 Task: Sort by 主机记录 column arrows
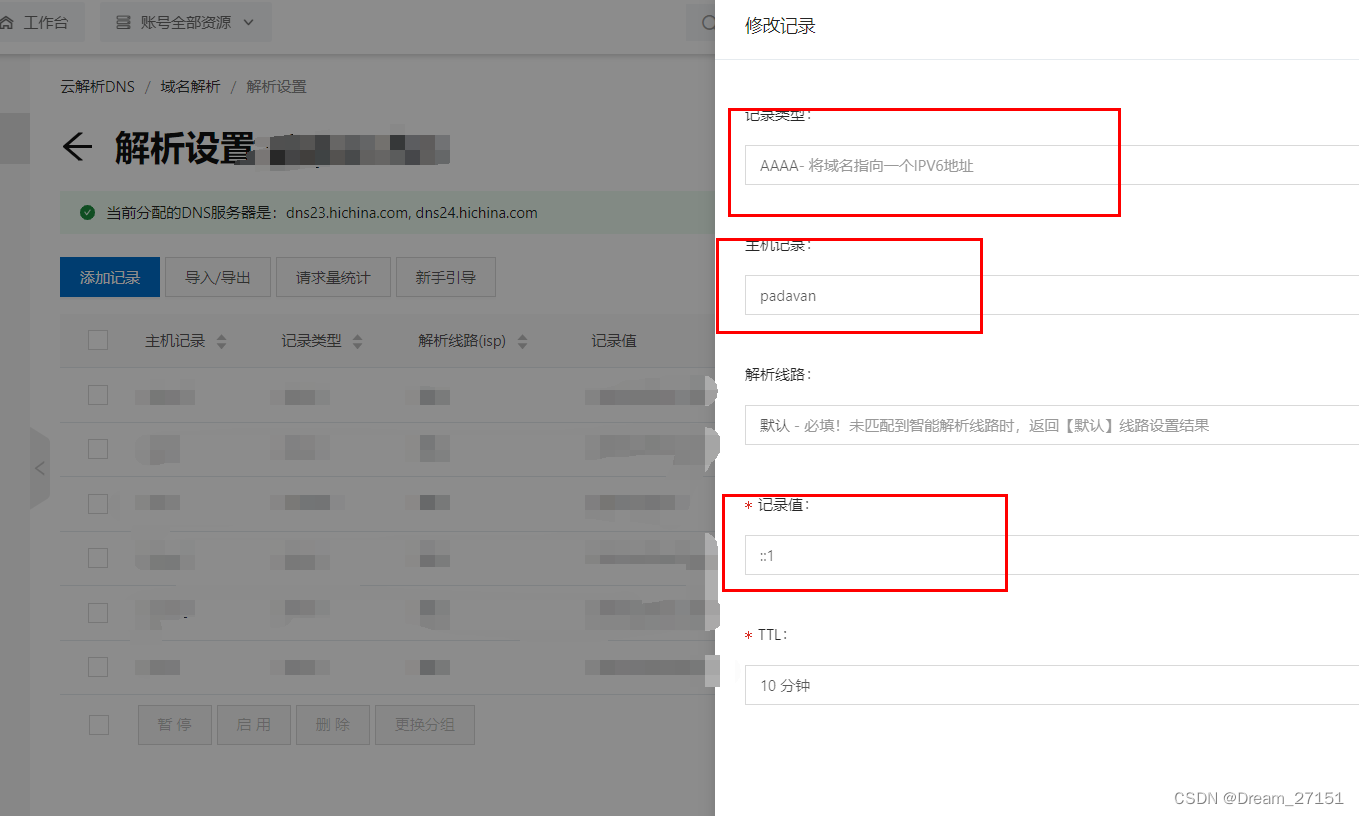[221, 341]
